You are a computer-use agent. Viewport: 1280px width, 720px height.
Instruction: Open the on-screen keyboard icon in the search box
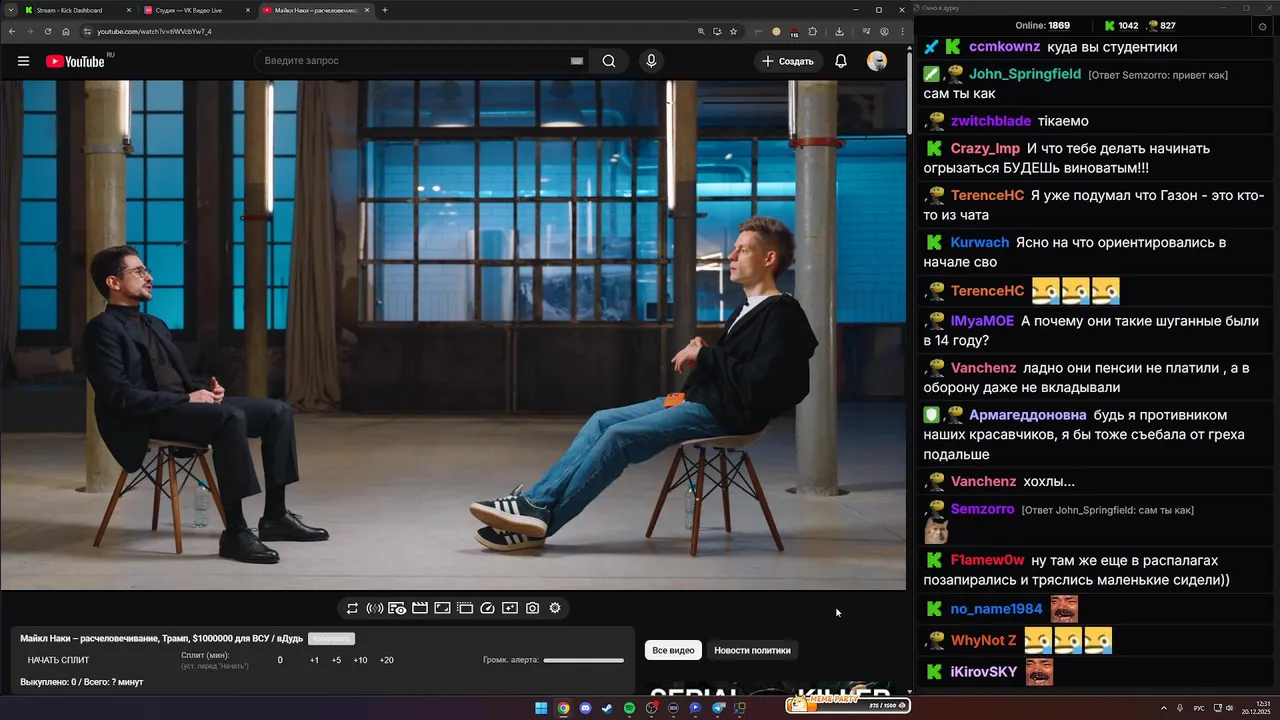576,61
